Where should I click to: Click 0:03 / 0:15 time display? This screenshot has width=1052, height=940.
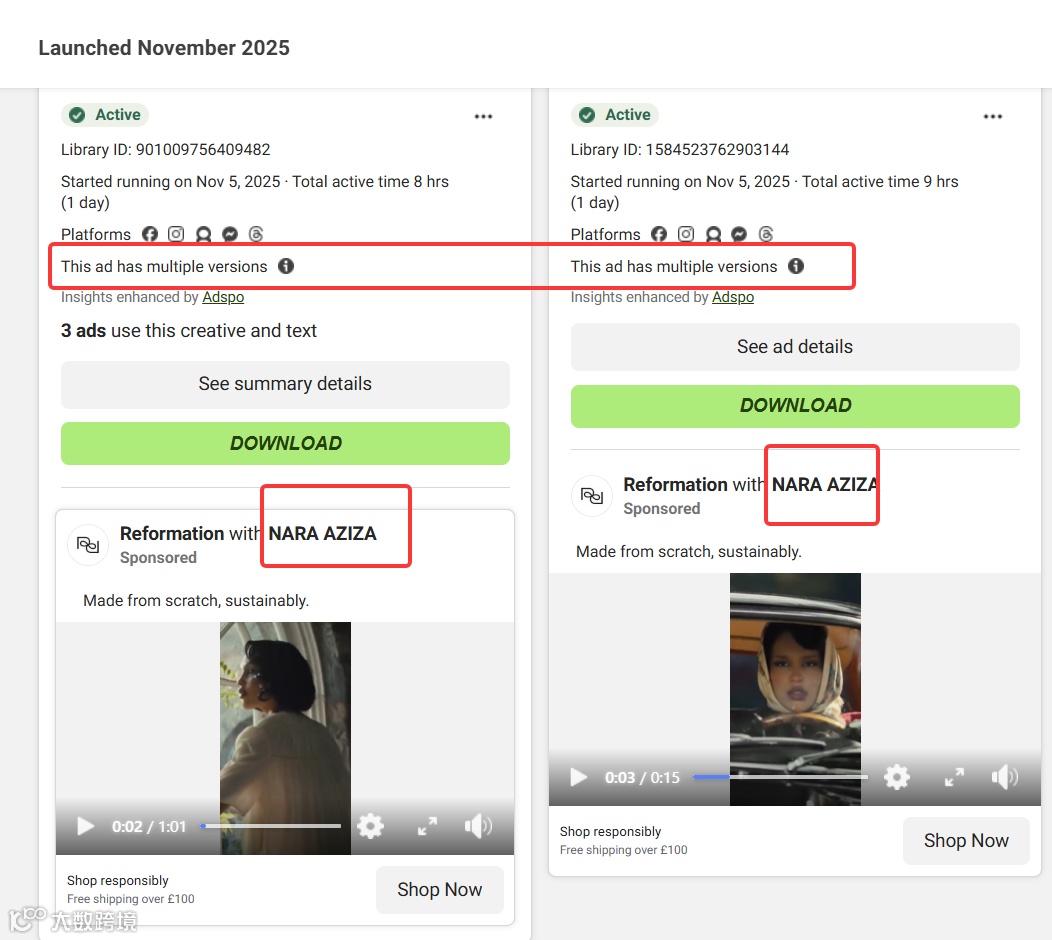pos(642,777)
